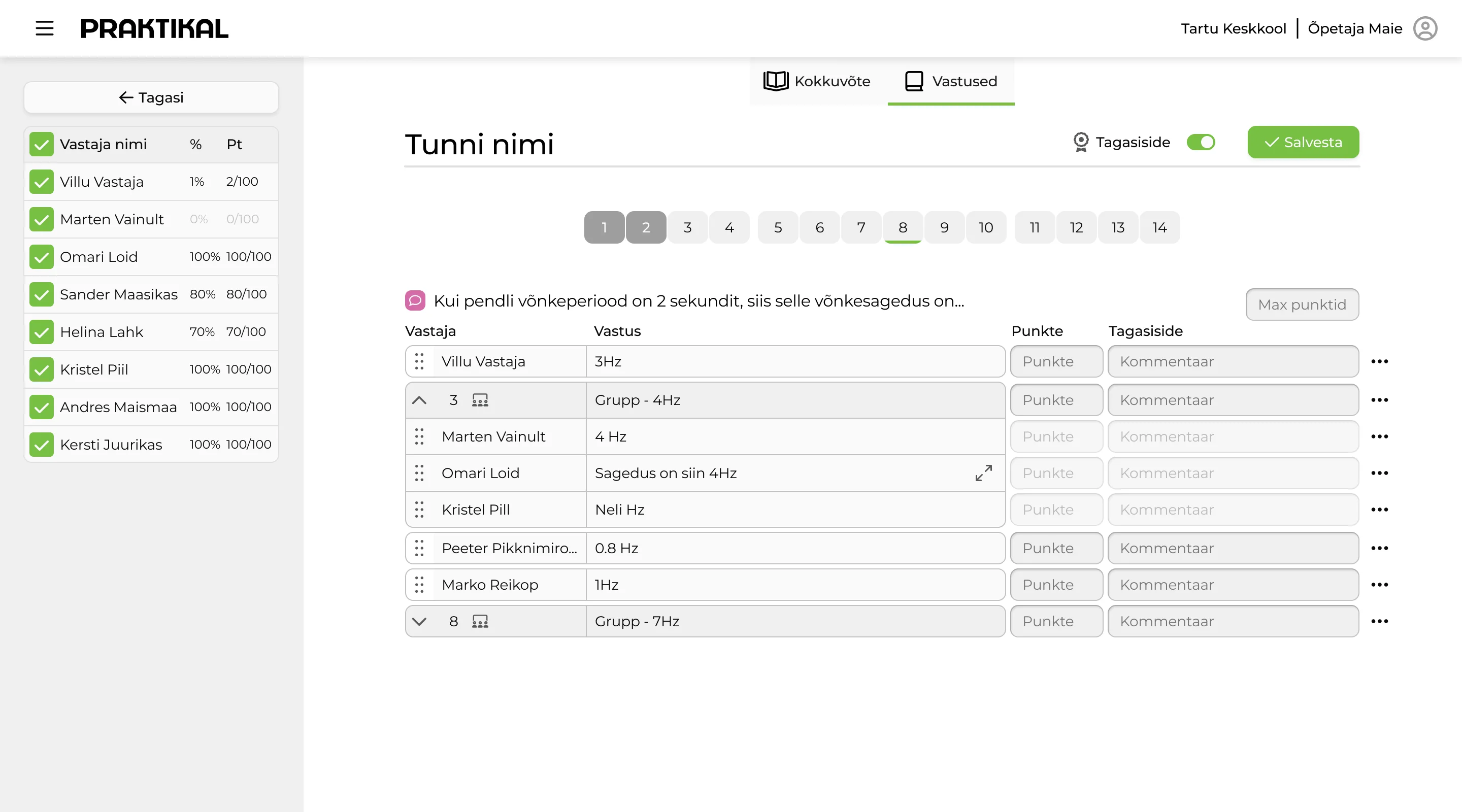
Task: Open more options for Grupp - 7Hz row
Action: 1379,621
